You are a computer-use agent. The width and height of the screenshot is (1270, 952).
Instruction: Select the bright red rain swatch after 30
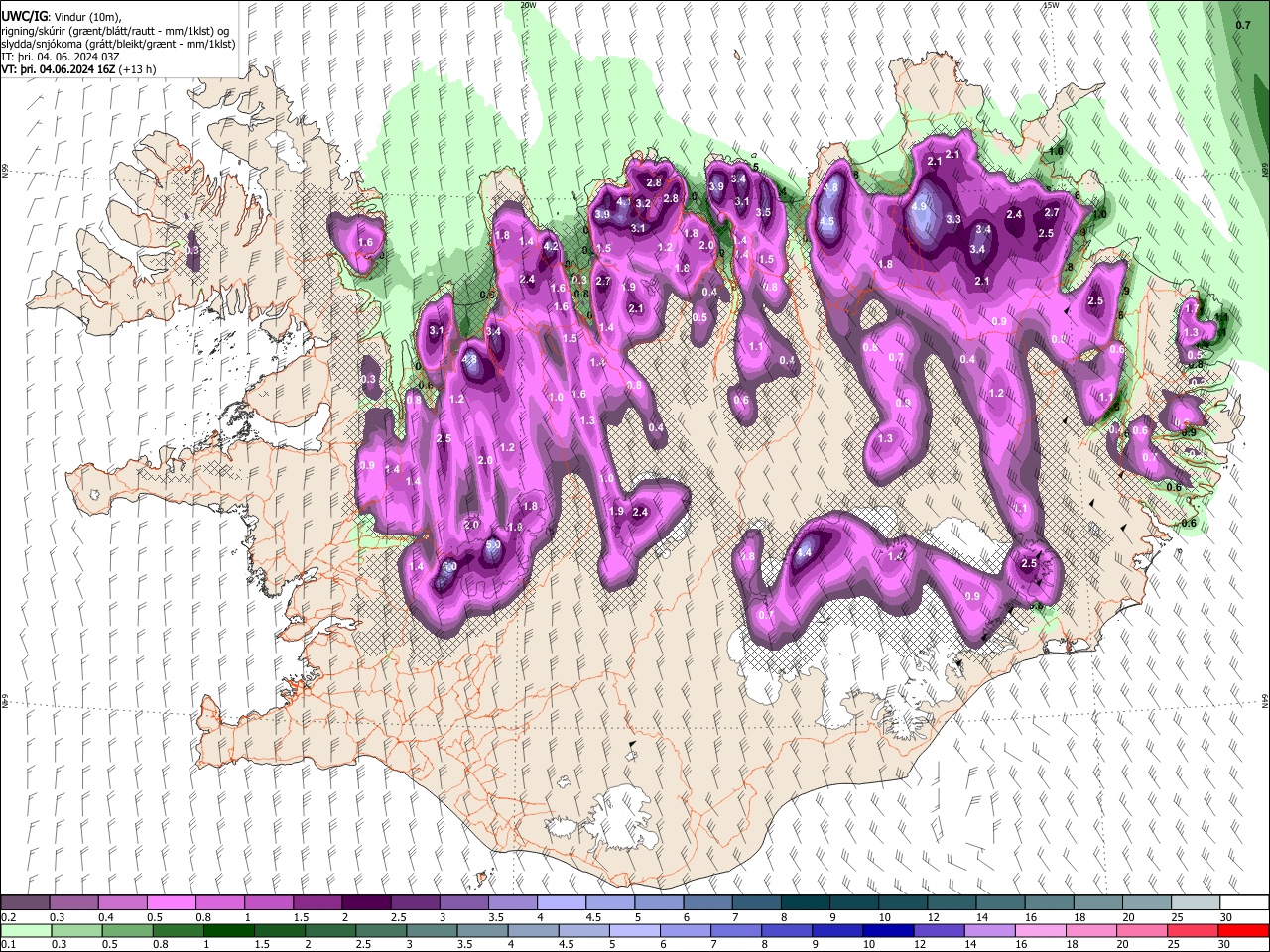tap(1242, 930)
